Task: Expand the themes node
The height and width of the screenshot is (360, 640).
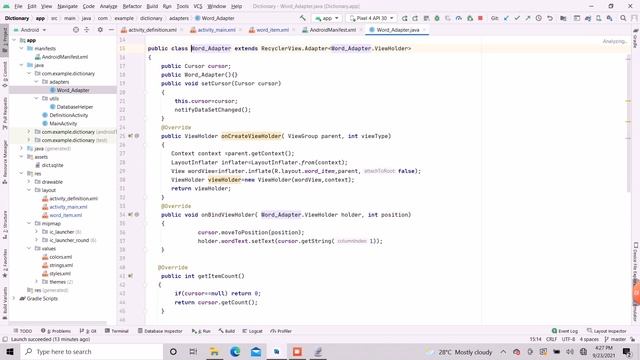Action: 36,282
